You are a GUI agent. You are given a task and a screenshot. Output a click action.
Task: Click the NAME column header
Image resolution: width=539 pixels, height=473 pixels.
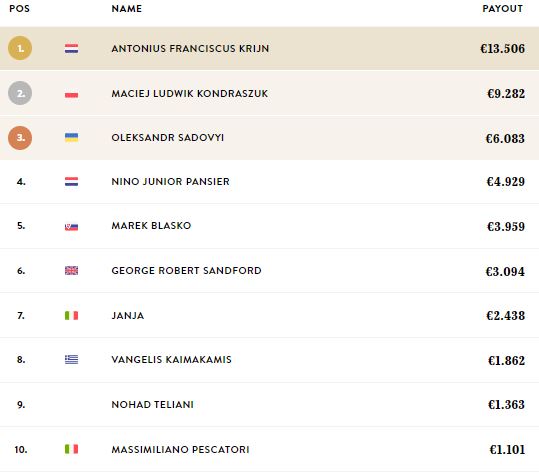click(126, 9)
